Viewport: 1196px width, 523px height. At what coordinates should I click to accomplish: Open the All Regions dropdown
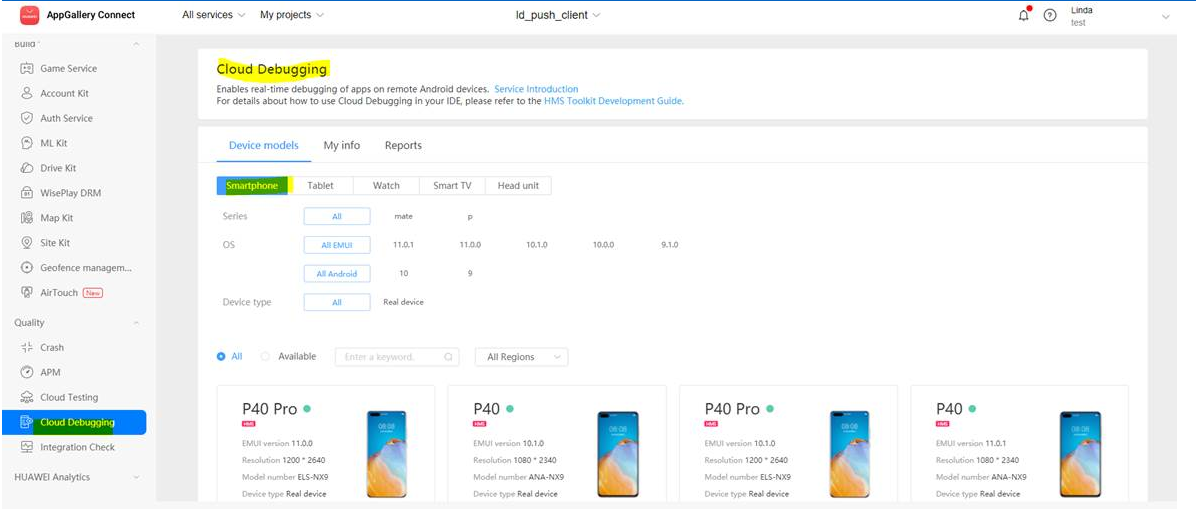coord(522,357)
